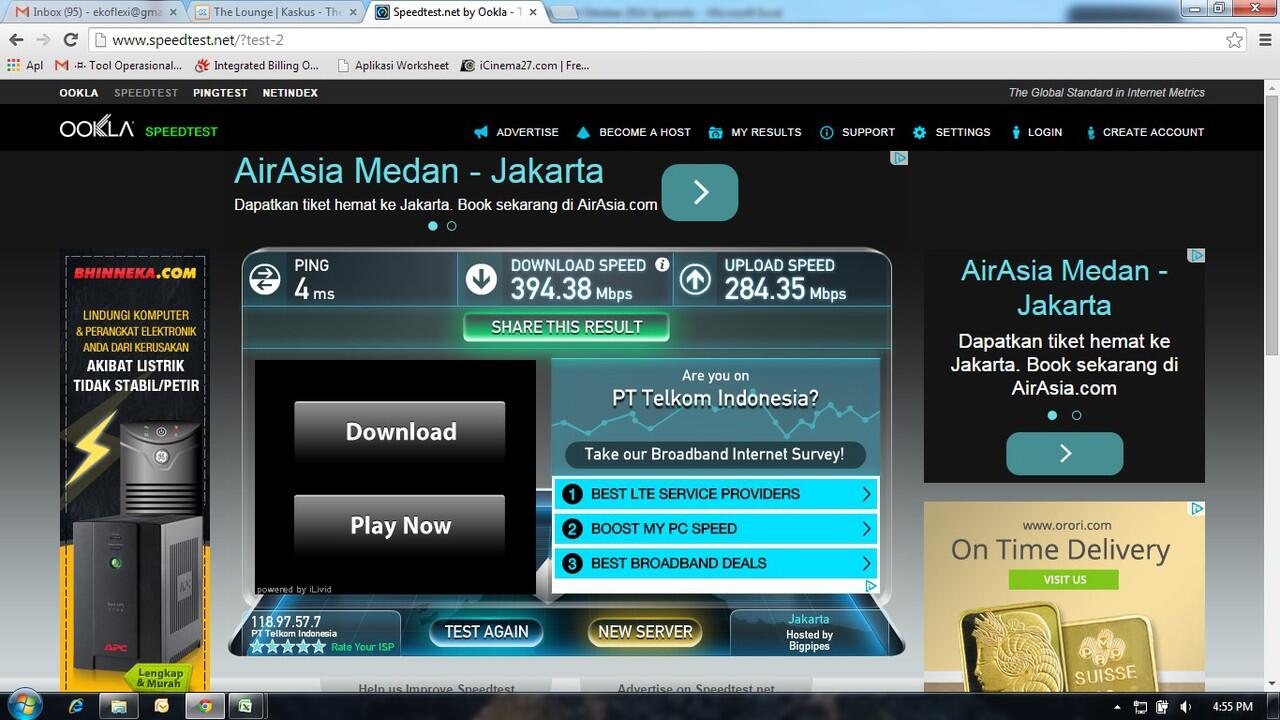Screen dimensions: 1280x720
Task: Select second dot on right AirAsia ad
Action: [1076, 415]
